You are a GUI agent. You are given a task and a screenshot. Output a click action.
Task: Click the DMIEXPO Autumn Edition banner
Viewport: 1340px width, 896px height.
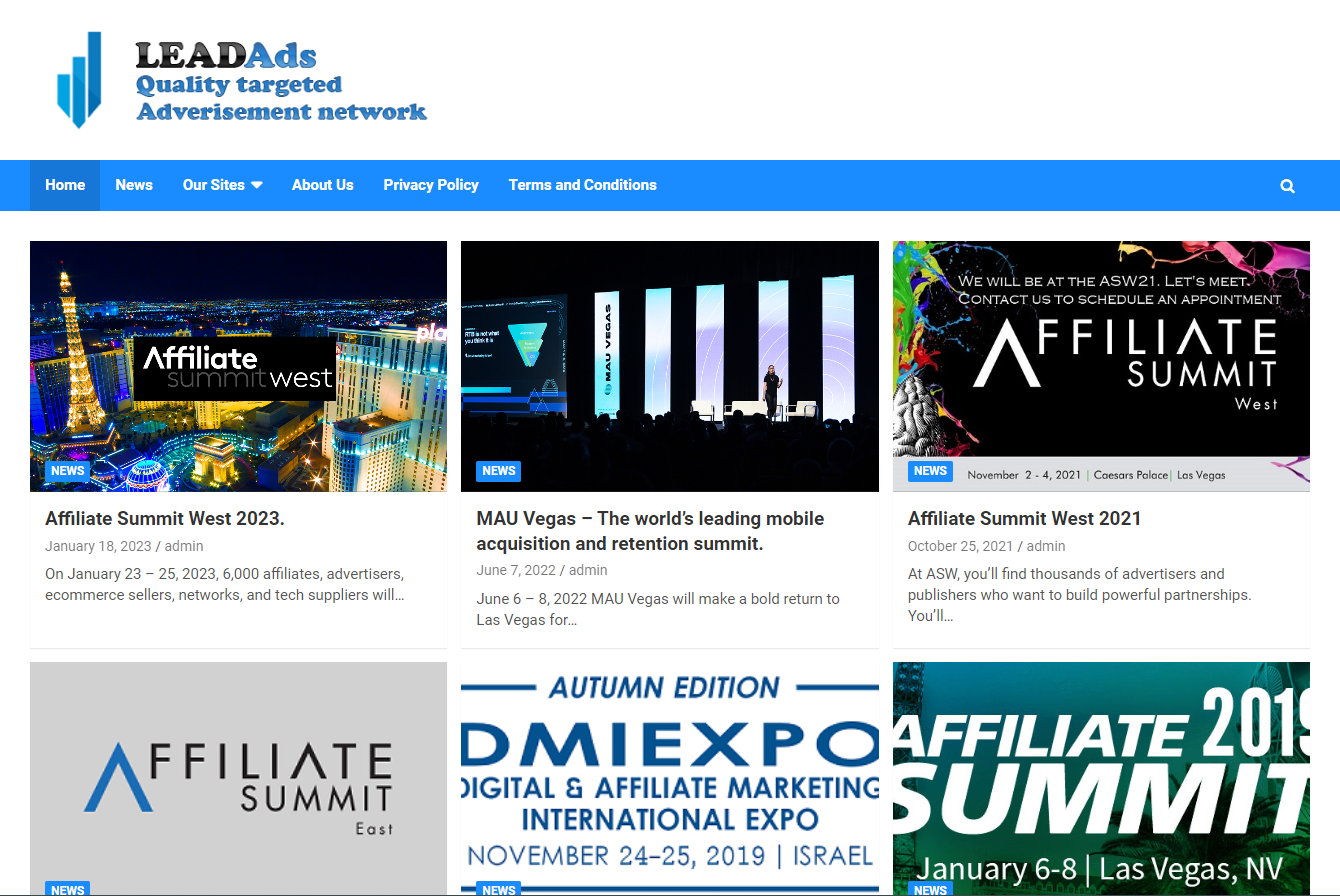(669, 778)
